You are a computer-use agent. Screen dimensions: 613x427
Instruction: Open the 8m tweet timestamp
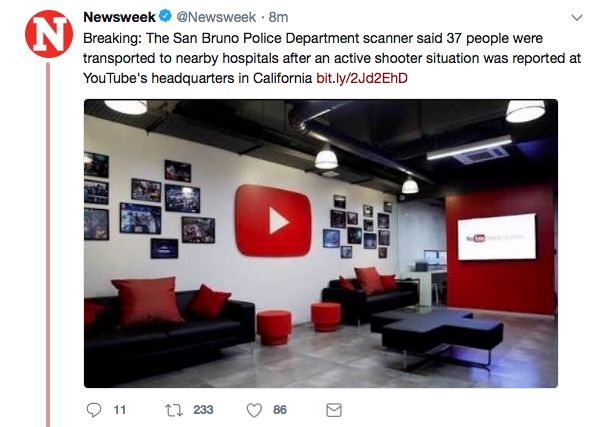coord(278,17)
